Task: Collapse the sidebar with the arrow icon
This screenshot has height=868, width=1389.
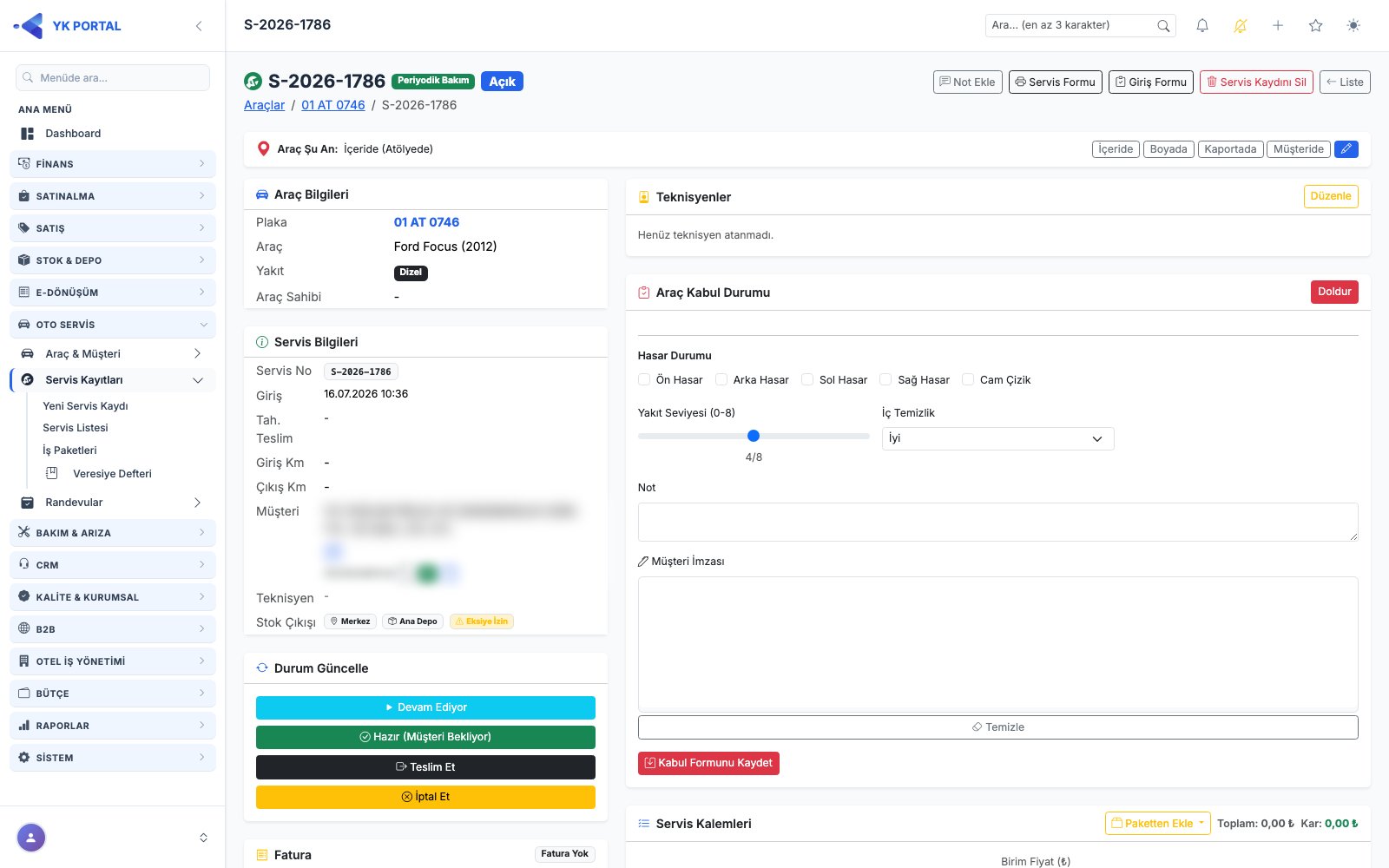Action: (x=199, y=26)
